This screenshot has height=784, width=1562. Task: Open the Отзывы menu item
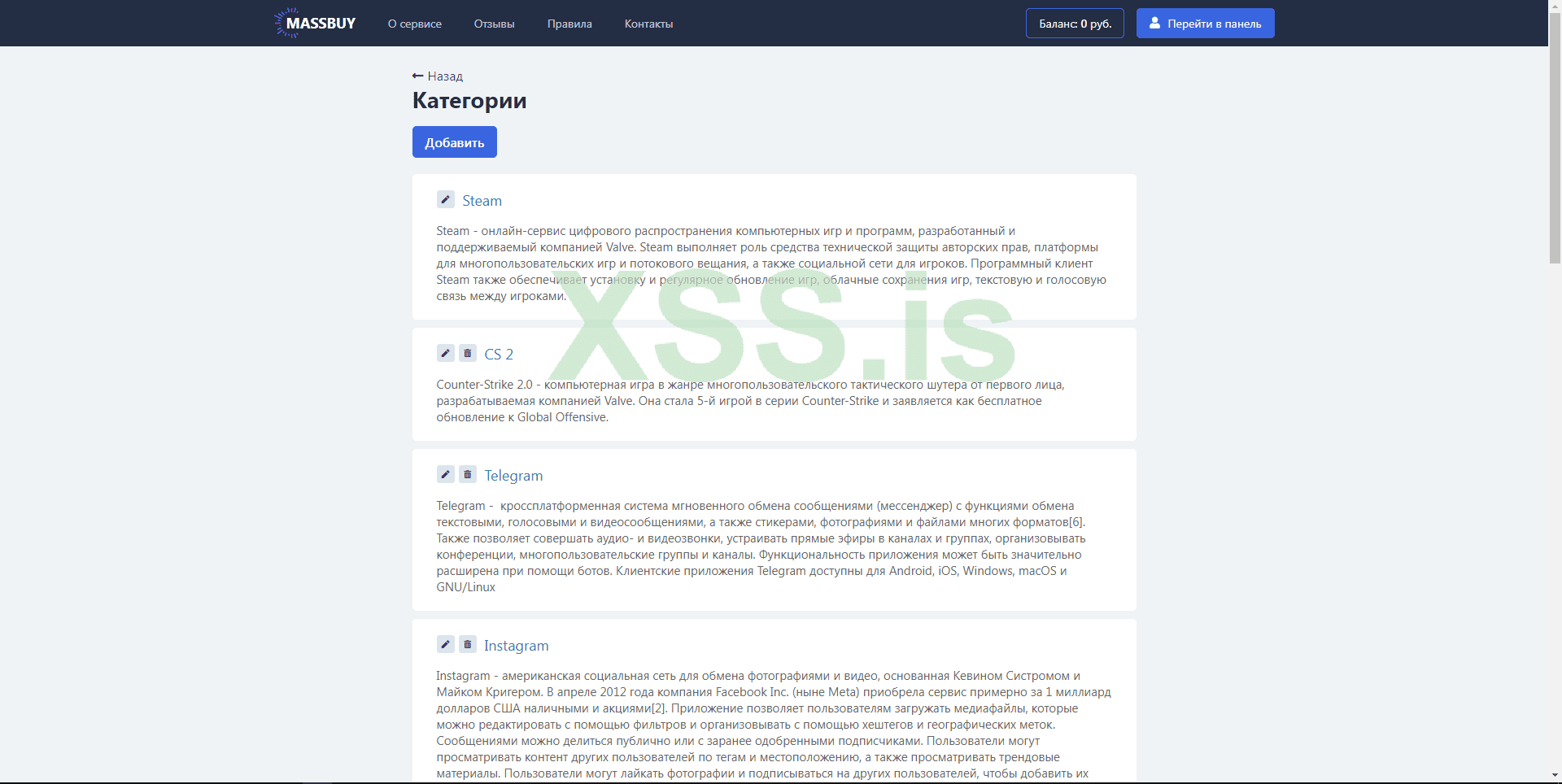495,24
